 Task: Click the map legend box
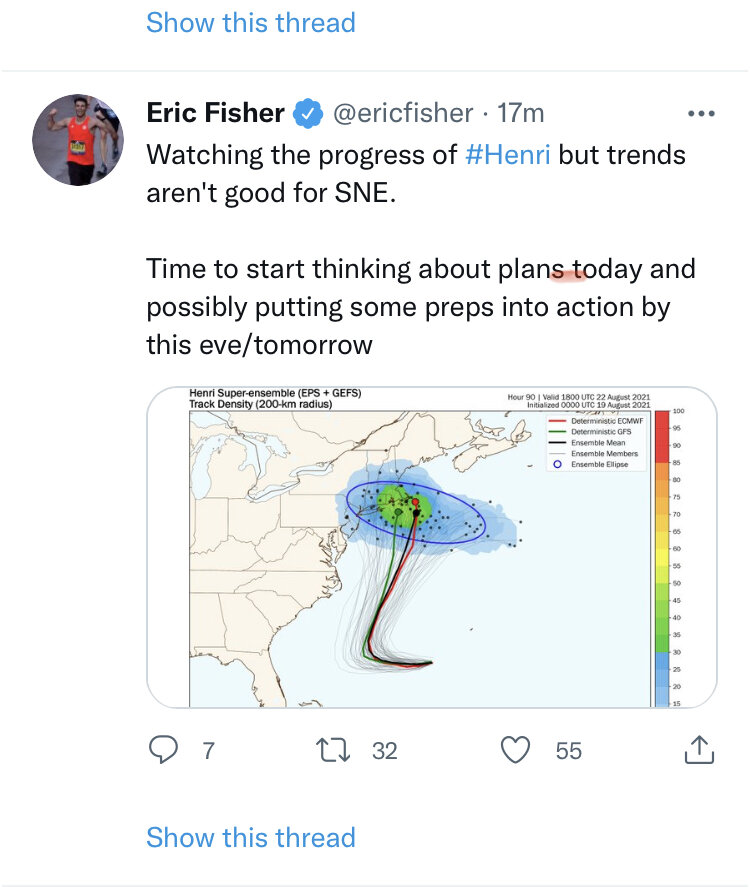click(596, 442)
